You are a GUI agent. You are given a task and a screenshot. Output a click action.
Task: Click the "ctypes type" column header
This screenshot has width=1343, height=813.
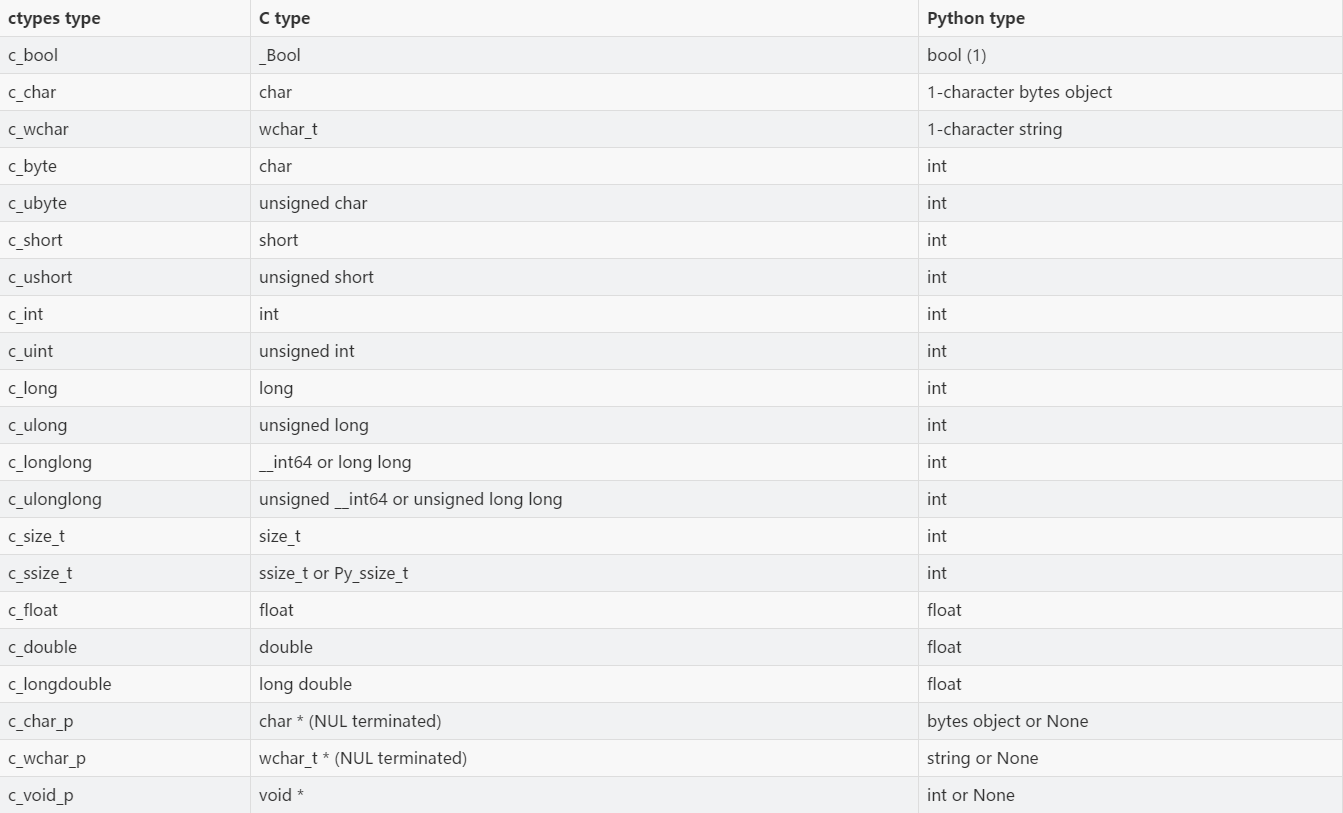point(54,18)
